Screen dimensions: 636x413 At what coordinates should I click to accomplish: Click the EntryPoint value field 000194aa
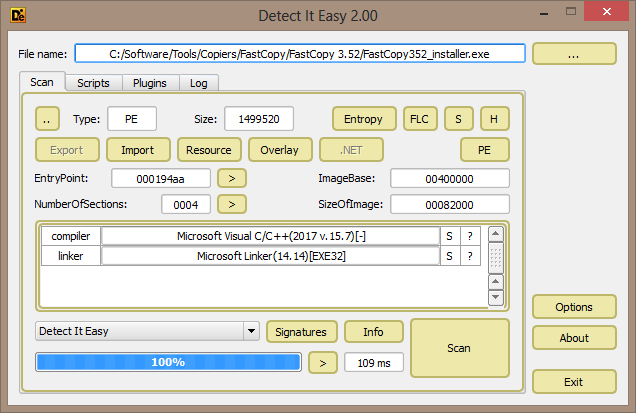161,179
